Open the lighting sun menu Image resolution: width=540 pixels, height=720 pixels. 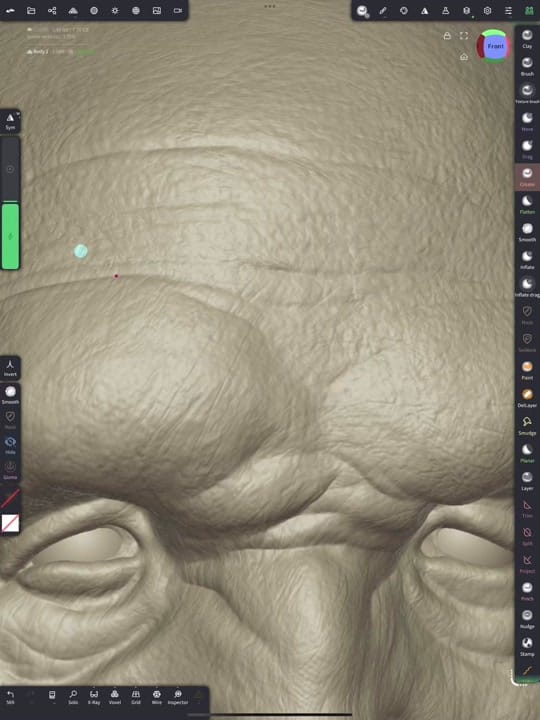coord(115,10)
